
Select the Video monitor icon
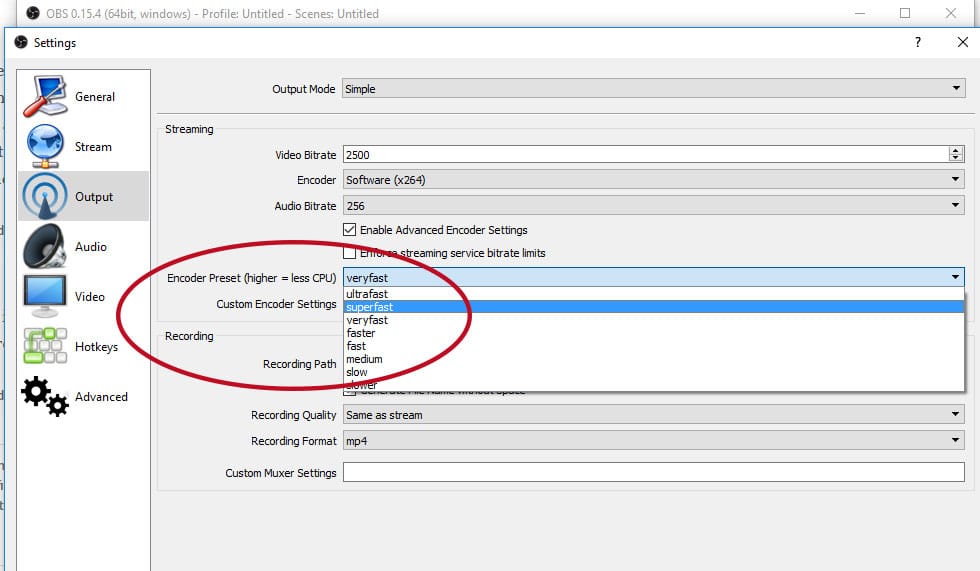(45, 296)
